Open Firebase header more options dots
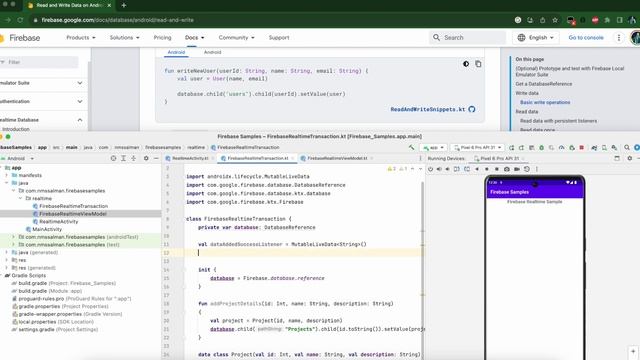The image size is (640, 360). tap(619, 38)
